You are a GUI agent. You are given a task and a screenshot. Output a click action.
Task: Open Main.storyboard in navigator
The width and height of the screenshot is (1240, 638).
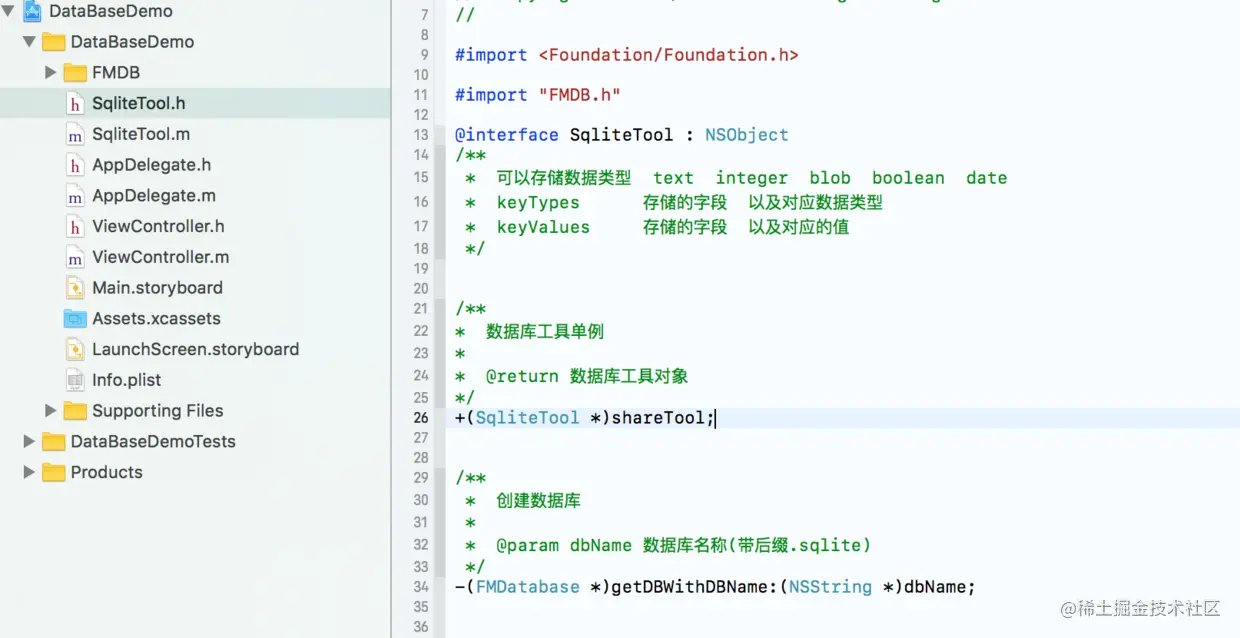158,288
